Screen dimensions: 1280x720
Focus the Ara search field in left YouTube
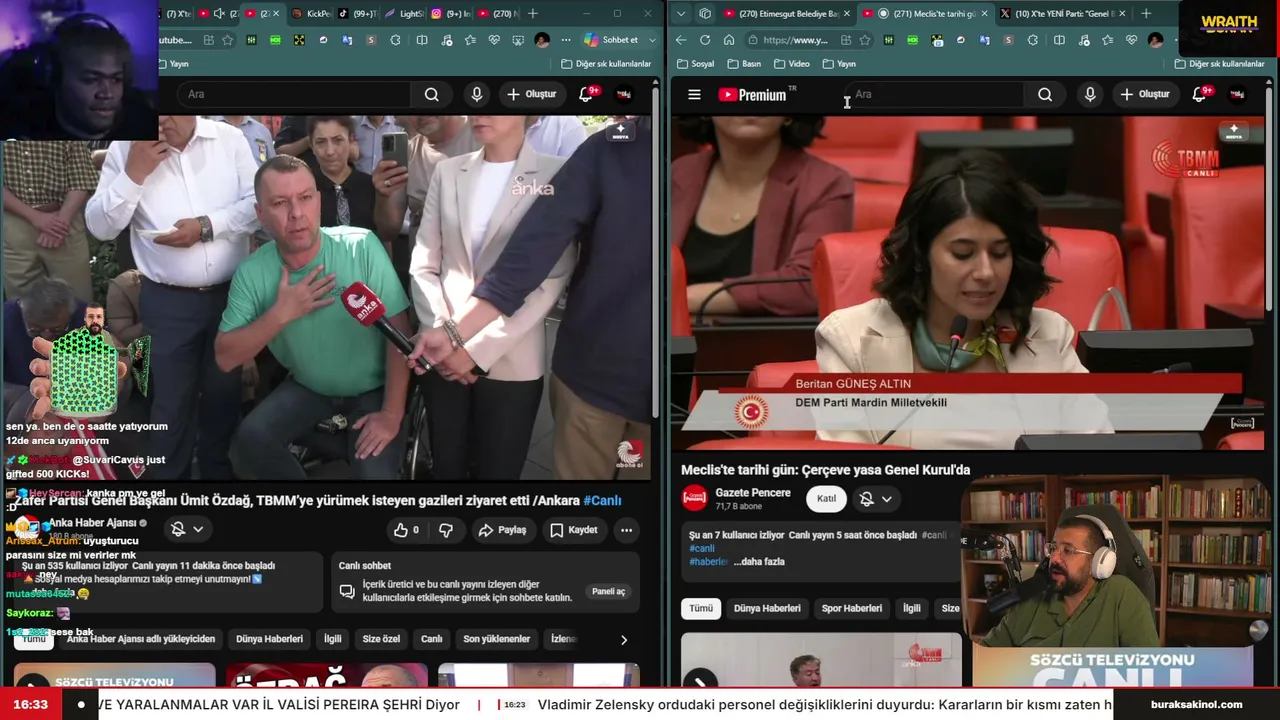295,94
